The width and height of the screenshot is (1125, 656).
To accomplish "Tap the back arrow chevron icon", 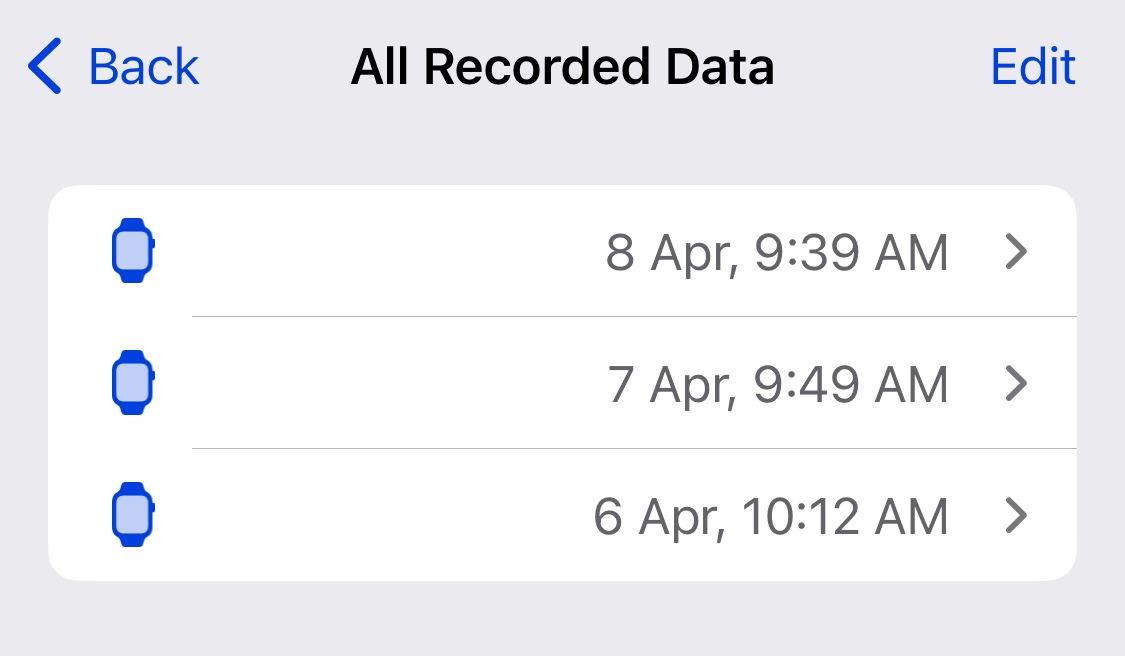I will click(46, 67).
